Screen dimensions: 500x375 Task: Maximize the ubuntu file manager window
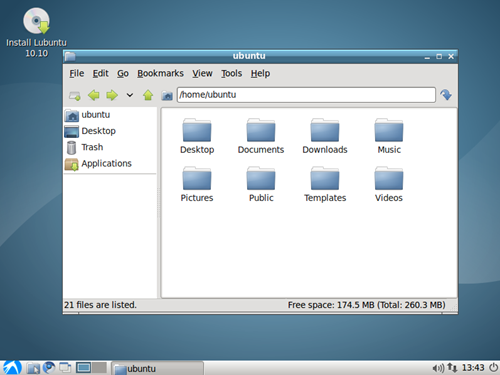coord(439,57)
